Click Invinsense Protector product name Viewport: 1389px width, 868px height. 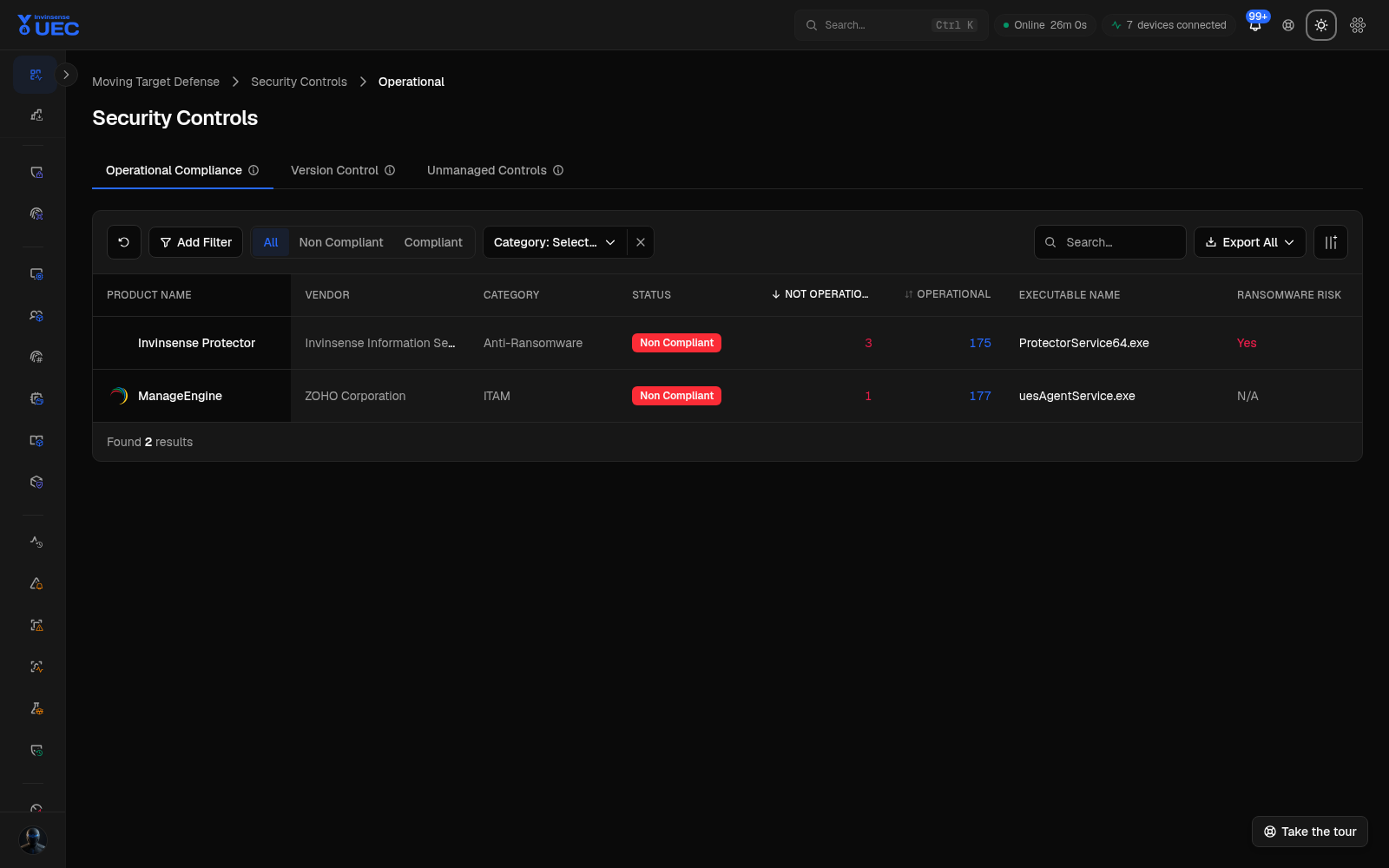click(x=196, y=343)
